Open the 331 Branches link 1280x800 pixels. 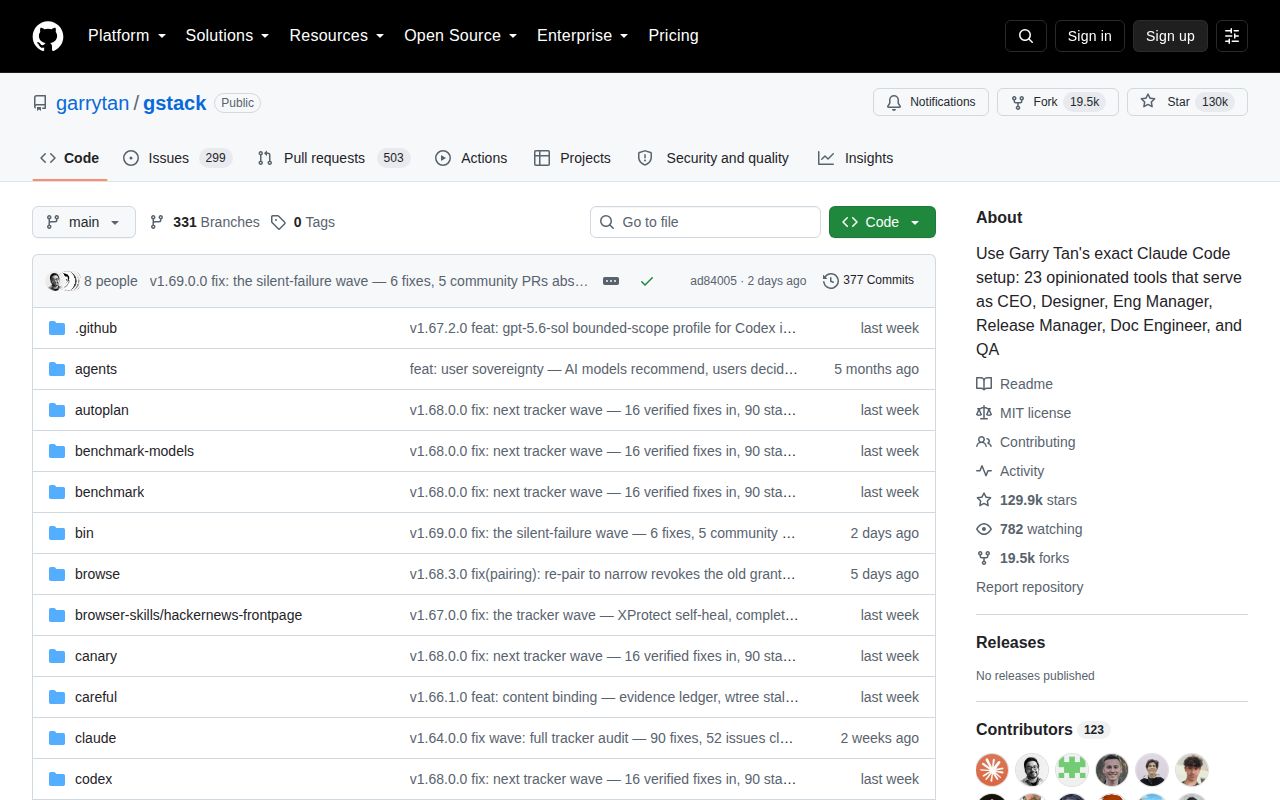(204, 222)
